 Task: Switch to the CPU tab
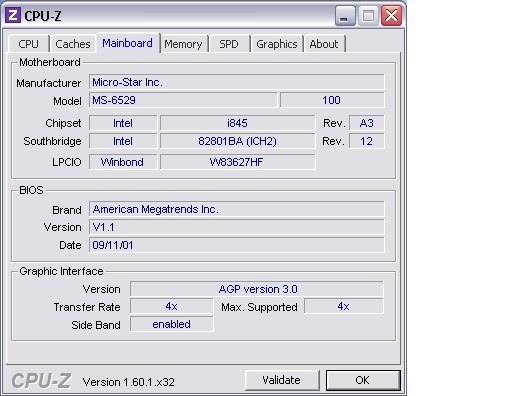[x=29, y=44]
